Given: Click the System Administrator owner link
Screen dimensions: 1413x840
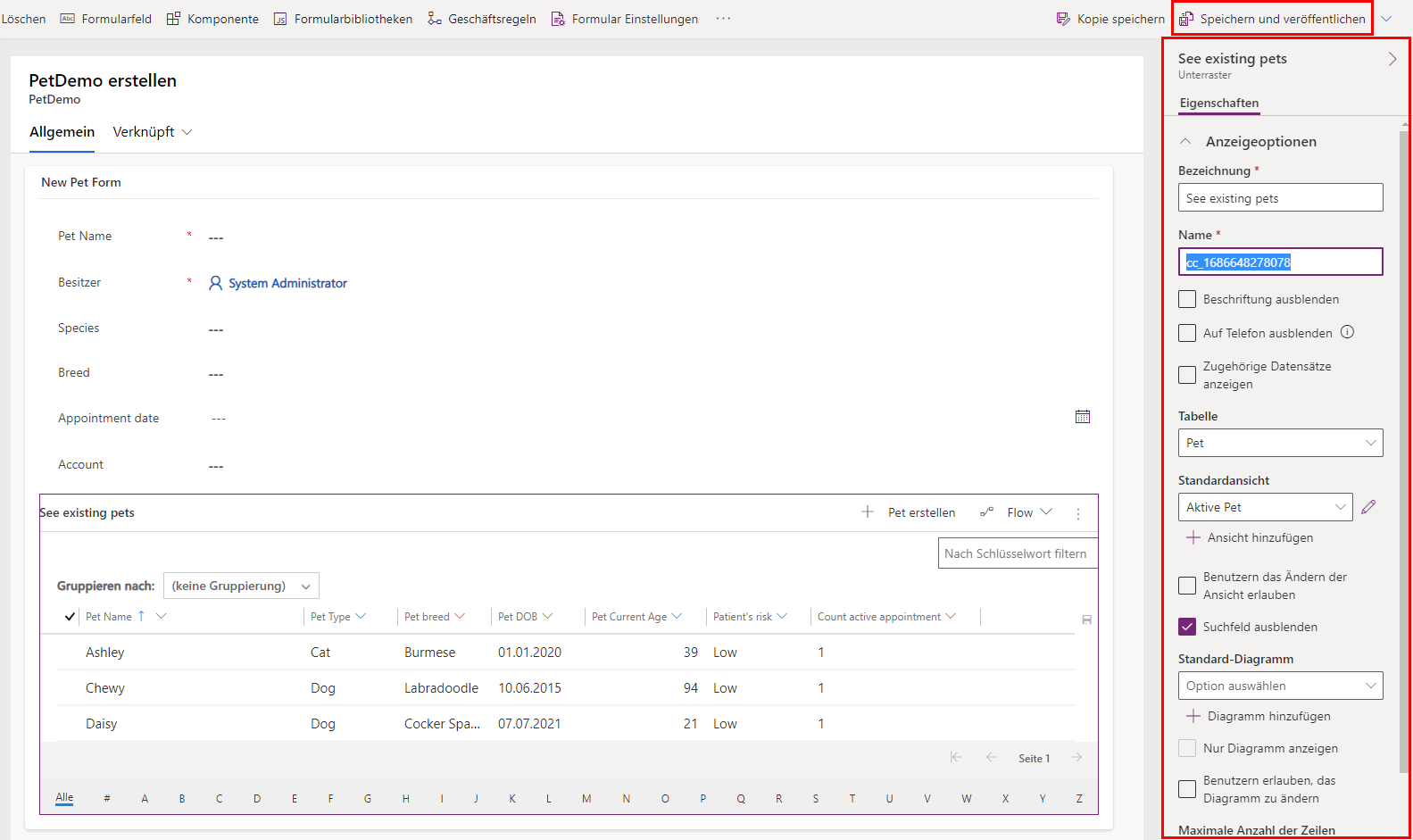Looking at the screenshot, I should [287, 283].
